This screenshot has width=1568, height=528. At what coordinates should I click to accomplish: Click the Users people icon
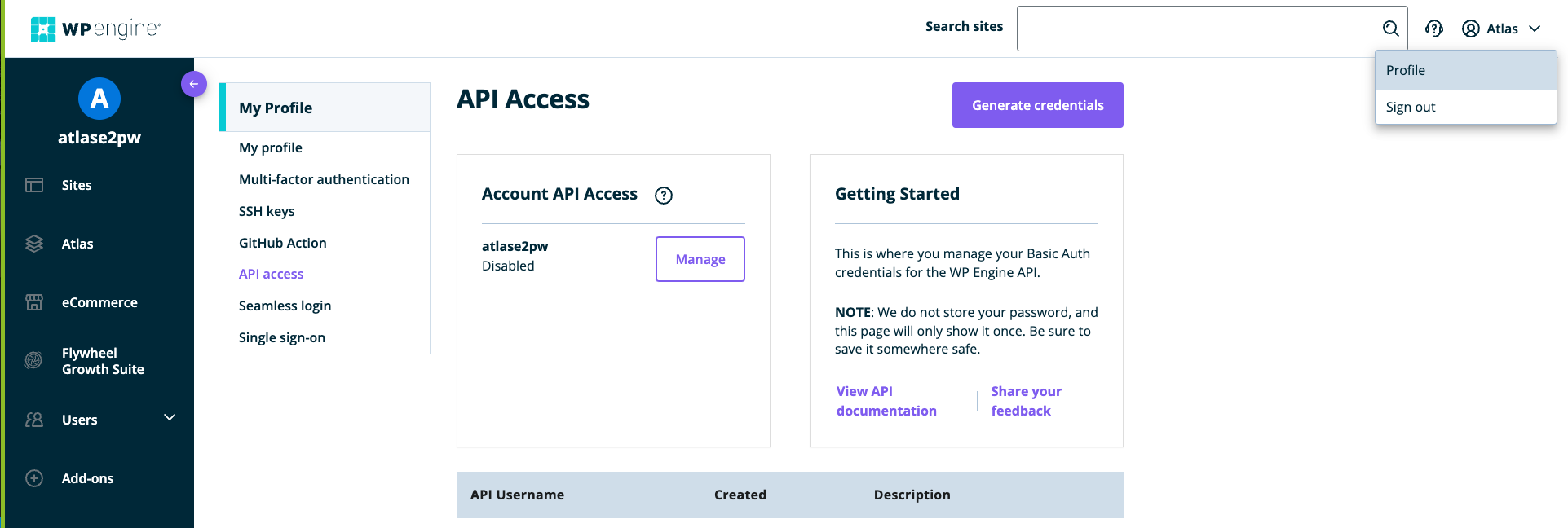click(x=34, y=420)
